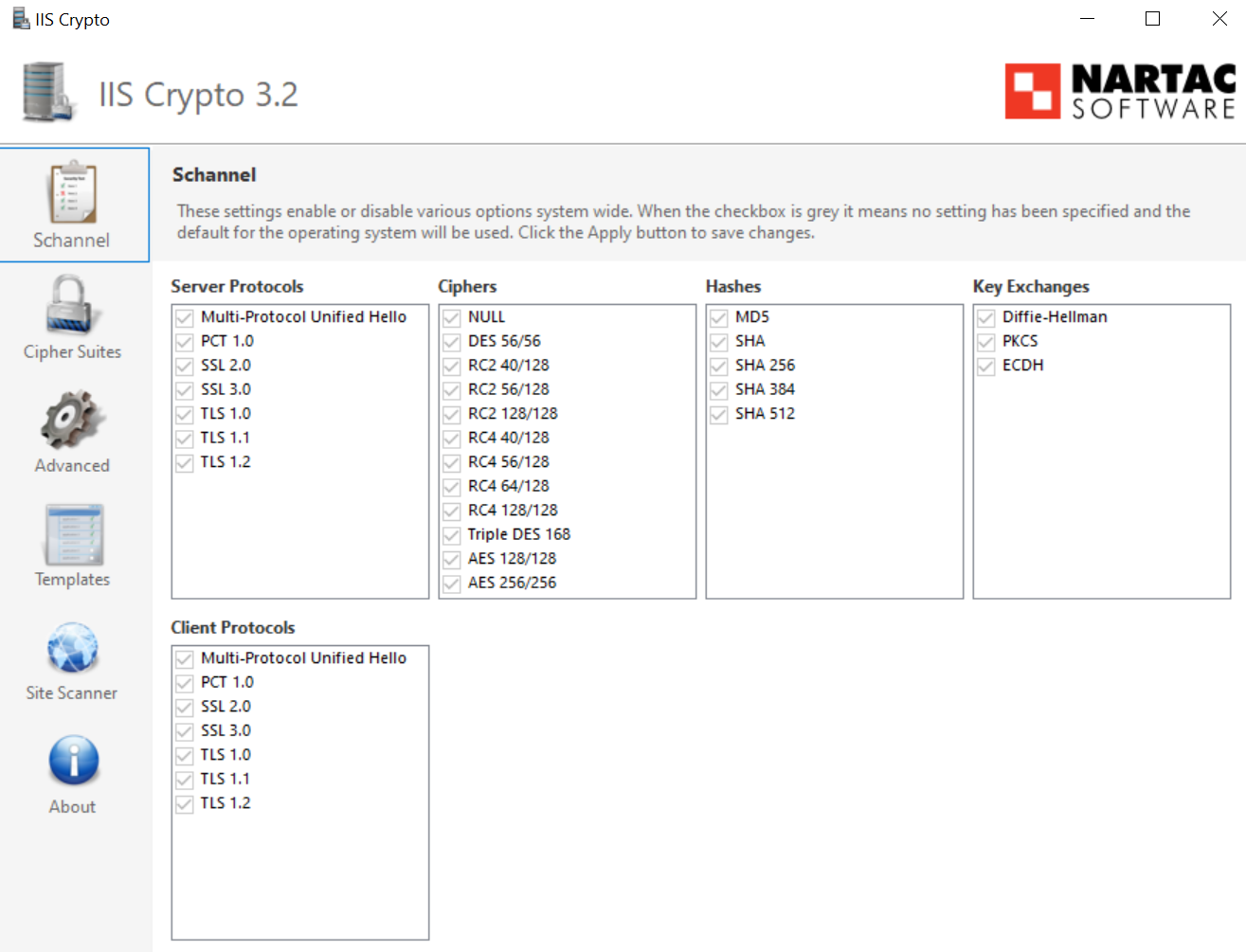Select the Cipher Suites label in sidebar
The width and height of the screenshot is (1246, 952).
[x=73, y=352]
